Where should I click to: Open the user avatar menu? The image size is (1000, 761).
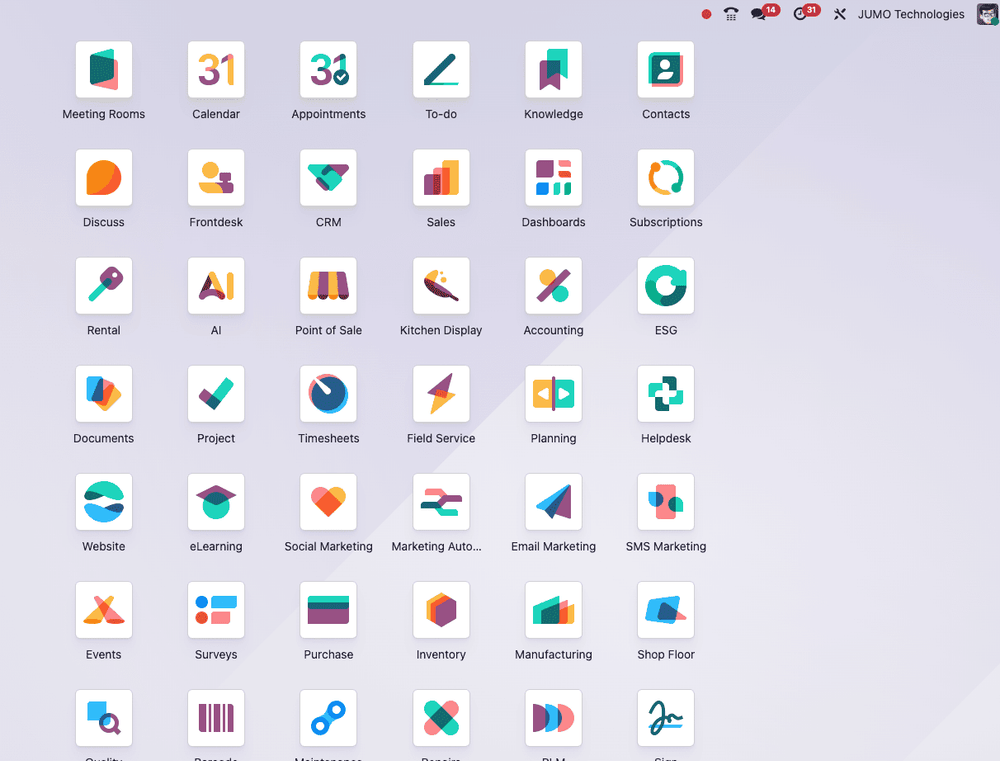(986, 14)
